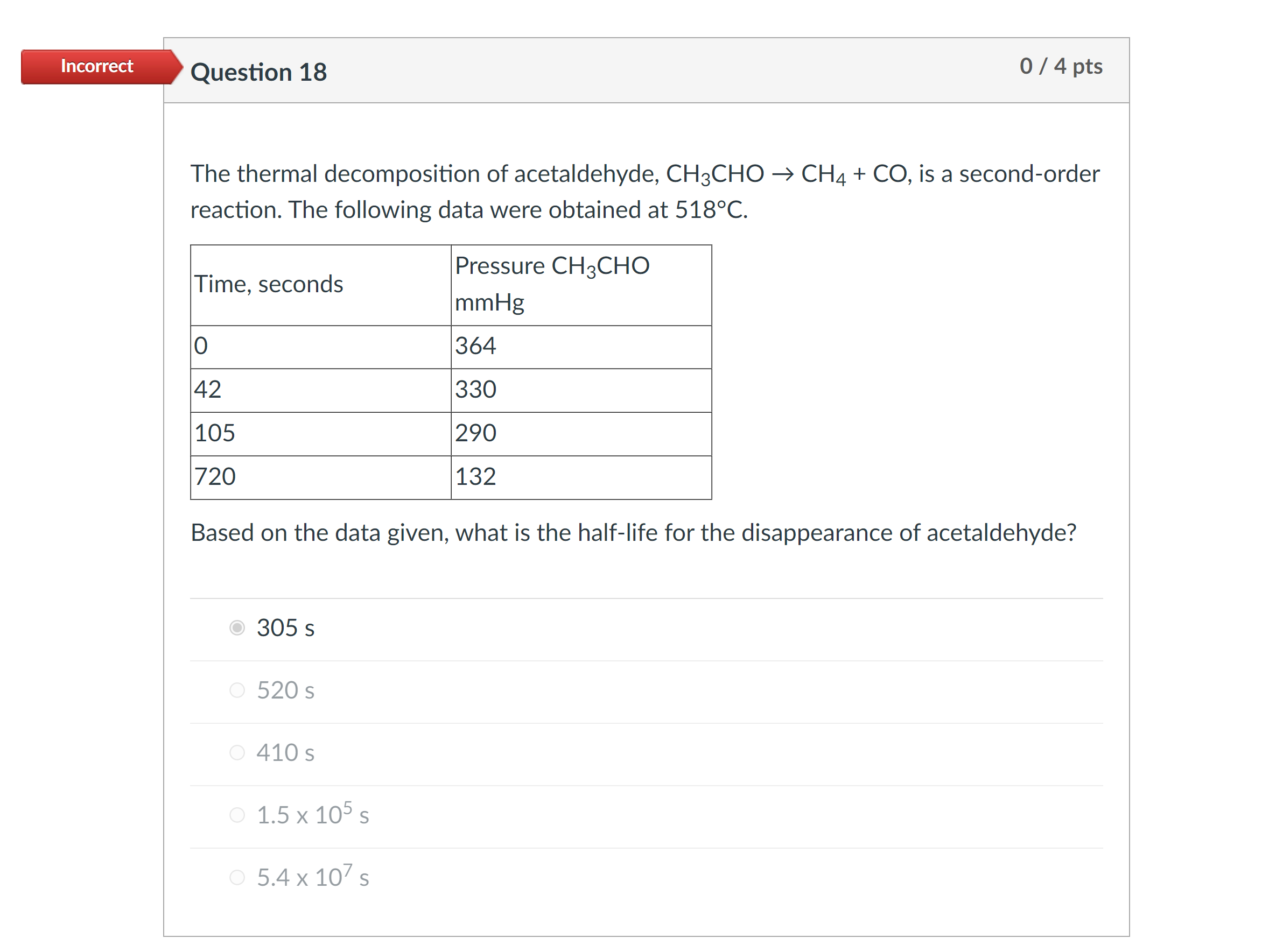The height and width of the screenshot is (952, 1262).
Task: Click the Pressure CH3CHO mmHg header cell
Action: click(x=552, y=284)
